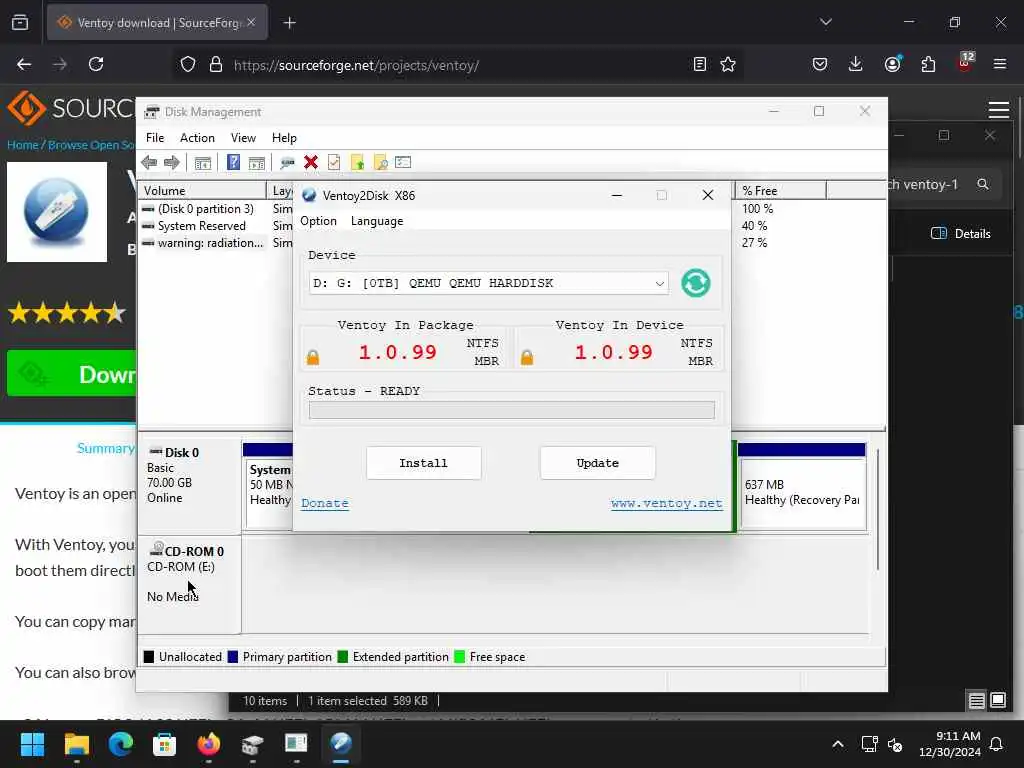Screen dimensions: 1024x768
Task: Click the Forward arrow in Disk Management toolbar
Action: (x=172, y=163)
